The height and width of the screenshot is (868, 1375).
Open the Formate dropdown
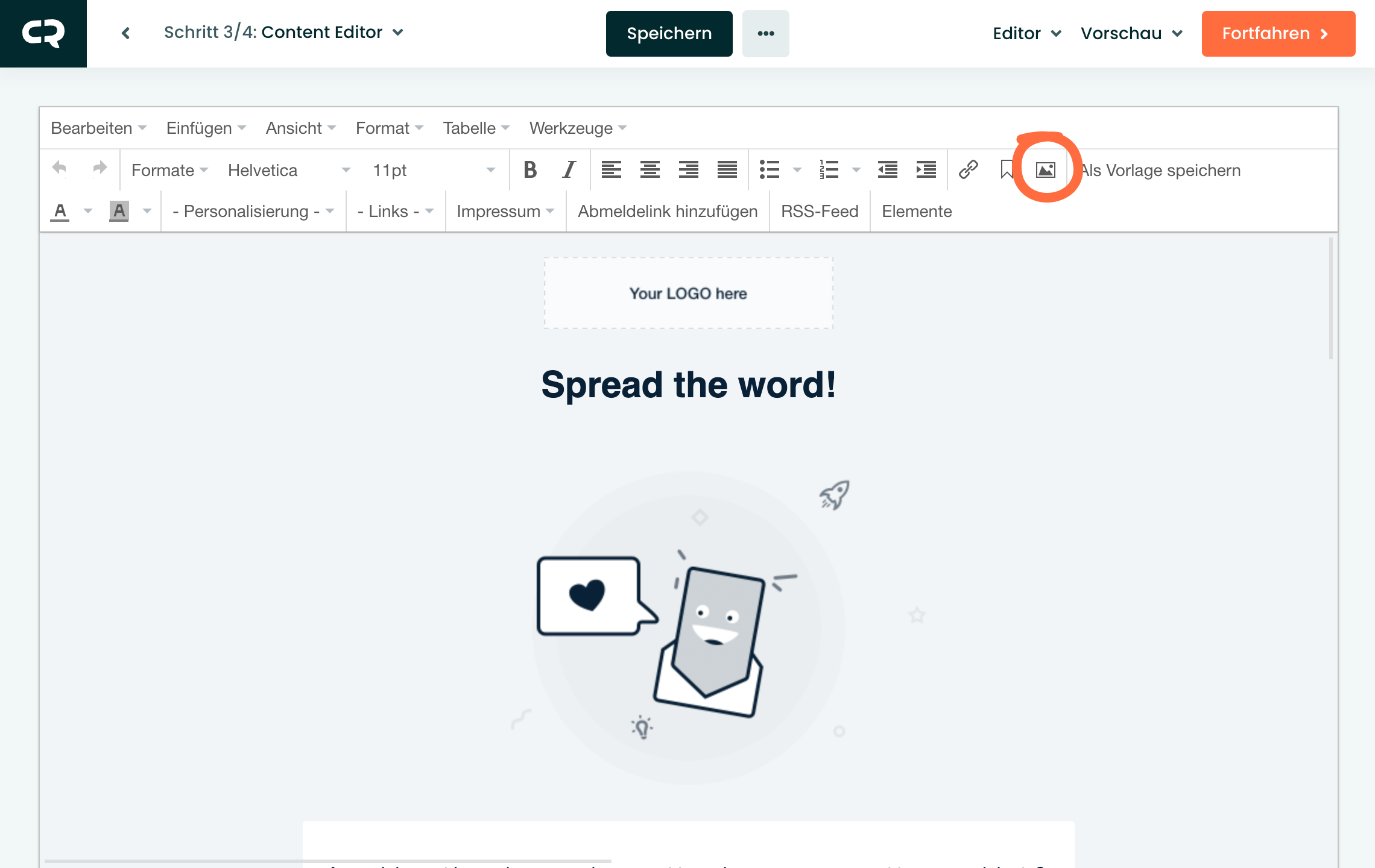coord(169,170)
